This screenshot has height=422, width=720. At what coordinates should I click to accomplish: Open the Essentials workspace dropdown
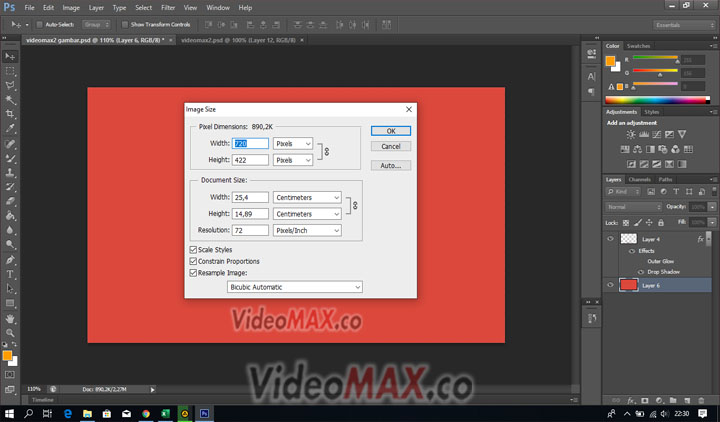(683, 25)
